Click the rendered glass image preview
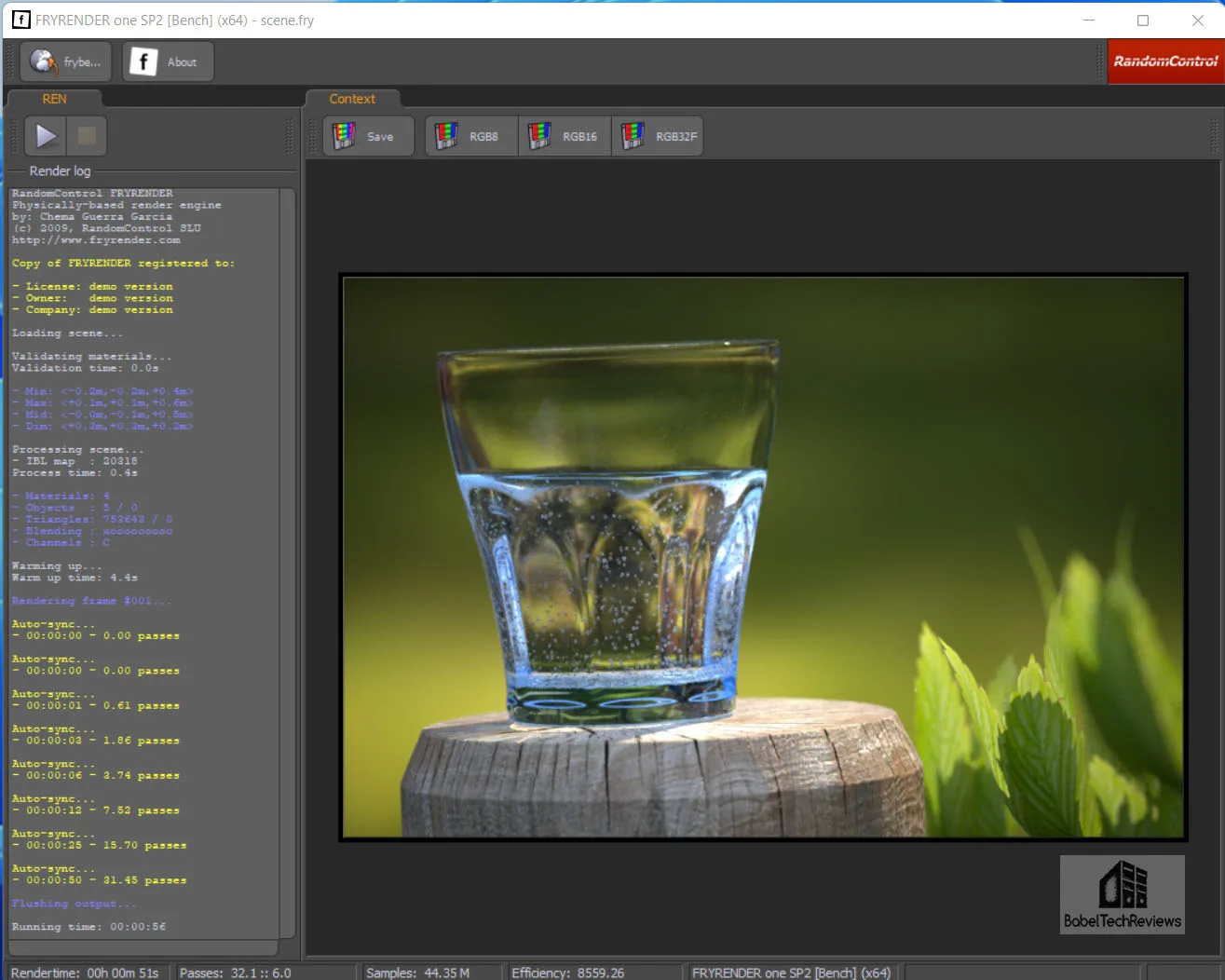Image resolution: width=1225 pixels, height=980 pixels. (x=763, y=557)
